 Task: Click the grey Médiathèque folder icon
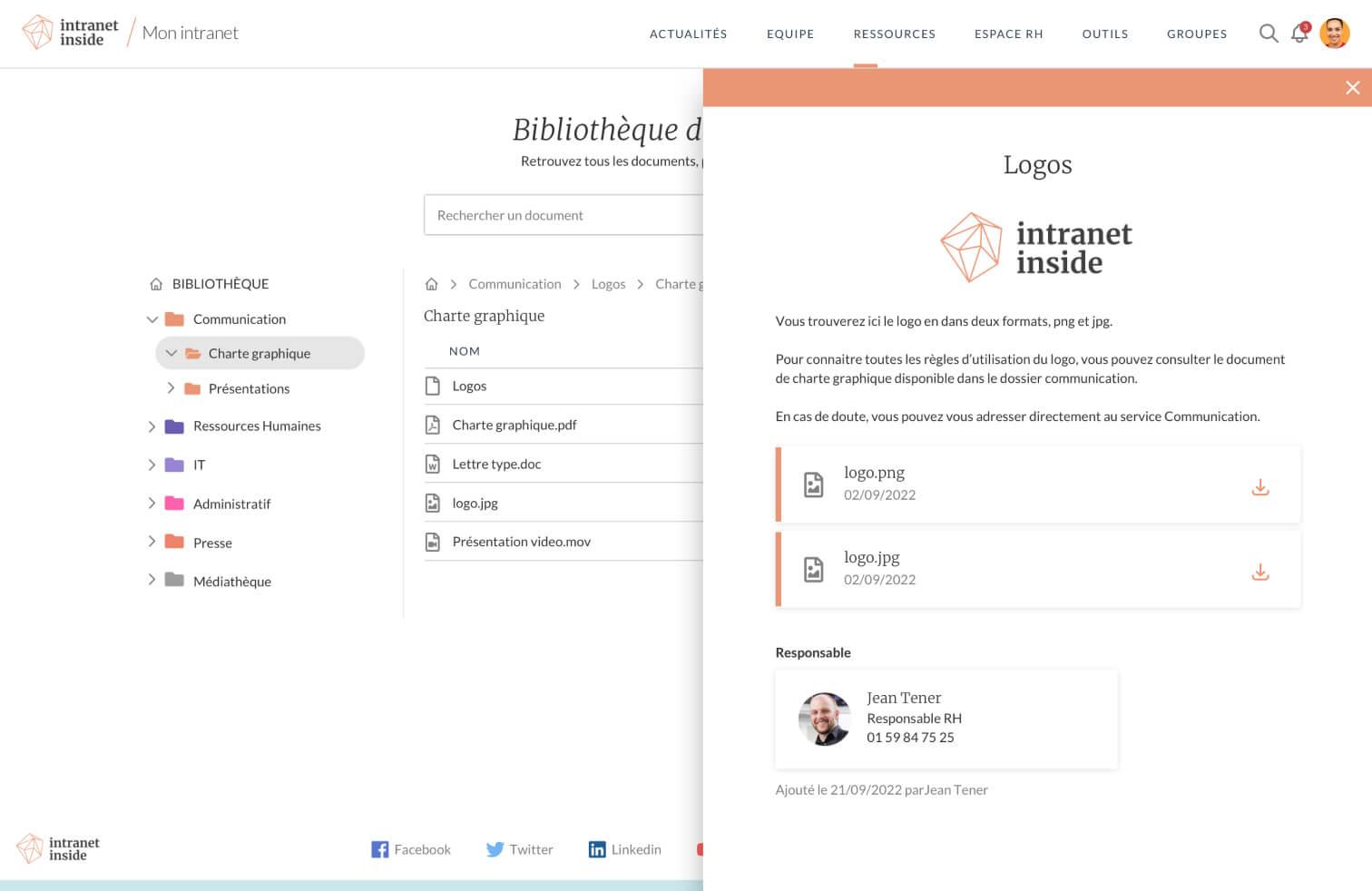(175, 580)
